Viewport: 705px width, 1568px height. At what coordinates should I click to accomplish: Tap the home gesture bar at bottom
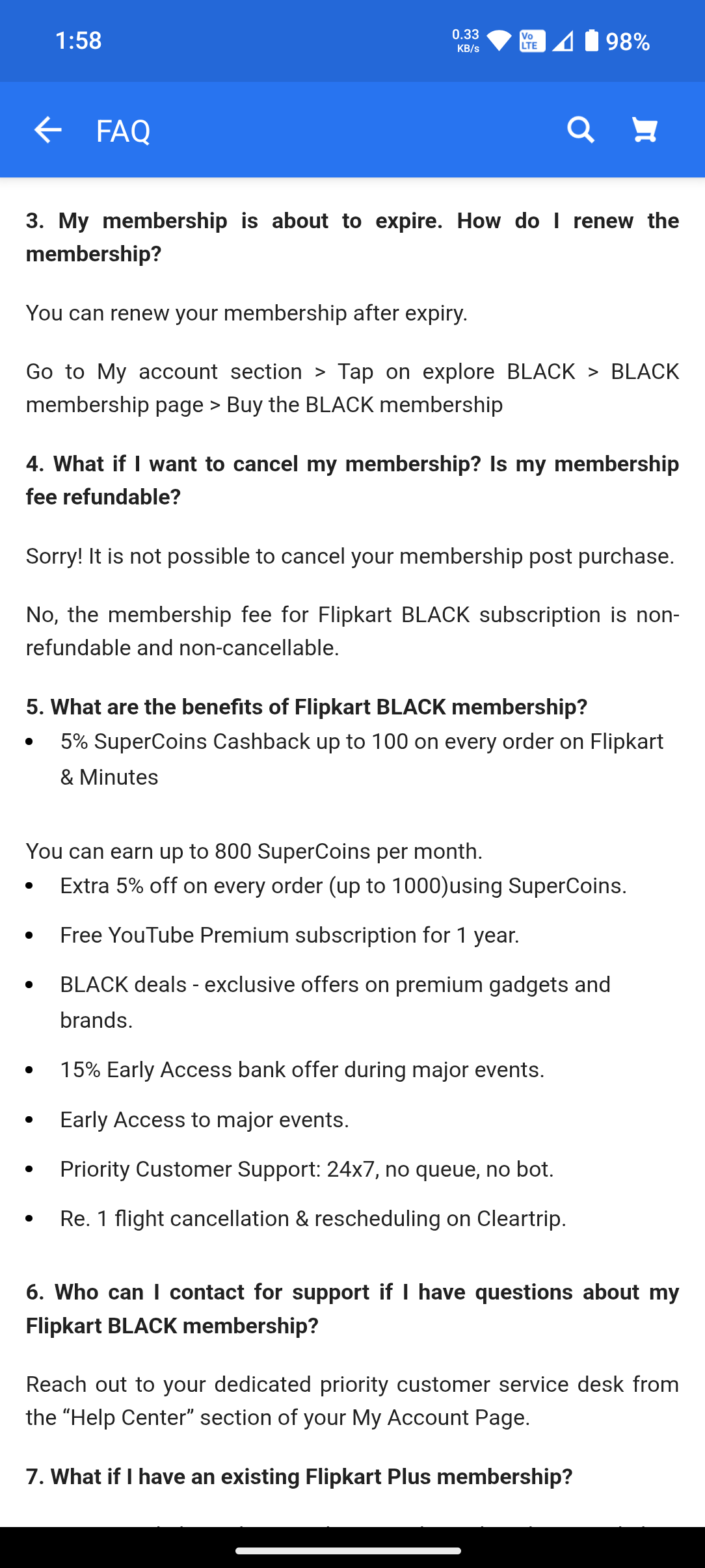coord(349,1550)
